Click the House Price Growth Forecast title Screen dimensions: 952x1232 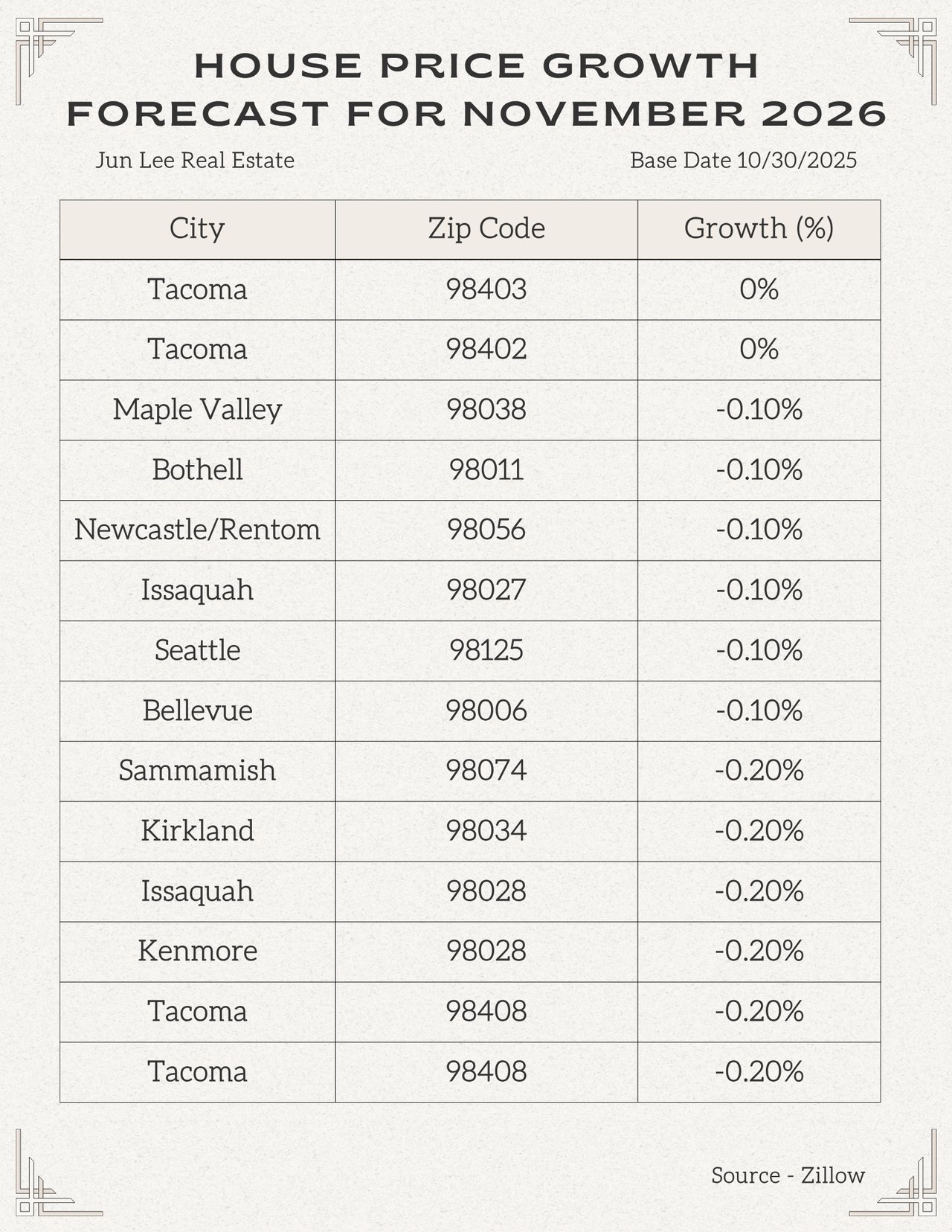[x=476, y=89]
